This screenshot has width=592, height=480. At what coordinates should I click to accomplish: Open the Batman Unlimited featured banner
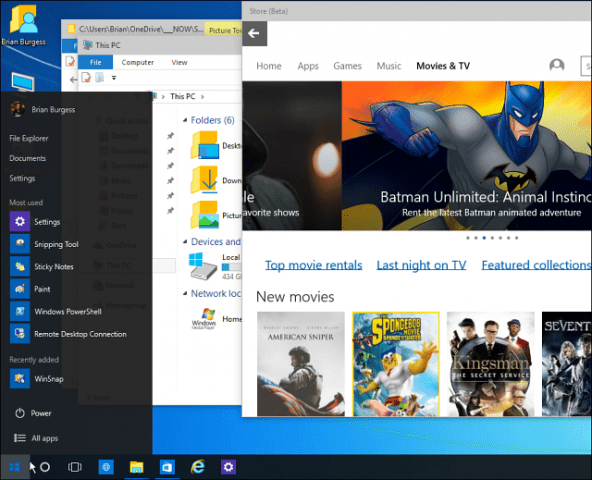point(467,156)
